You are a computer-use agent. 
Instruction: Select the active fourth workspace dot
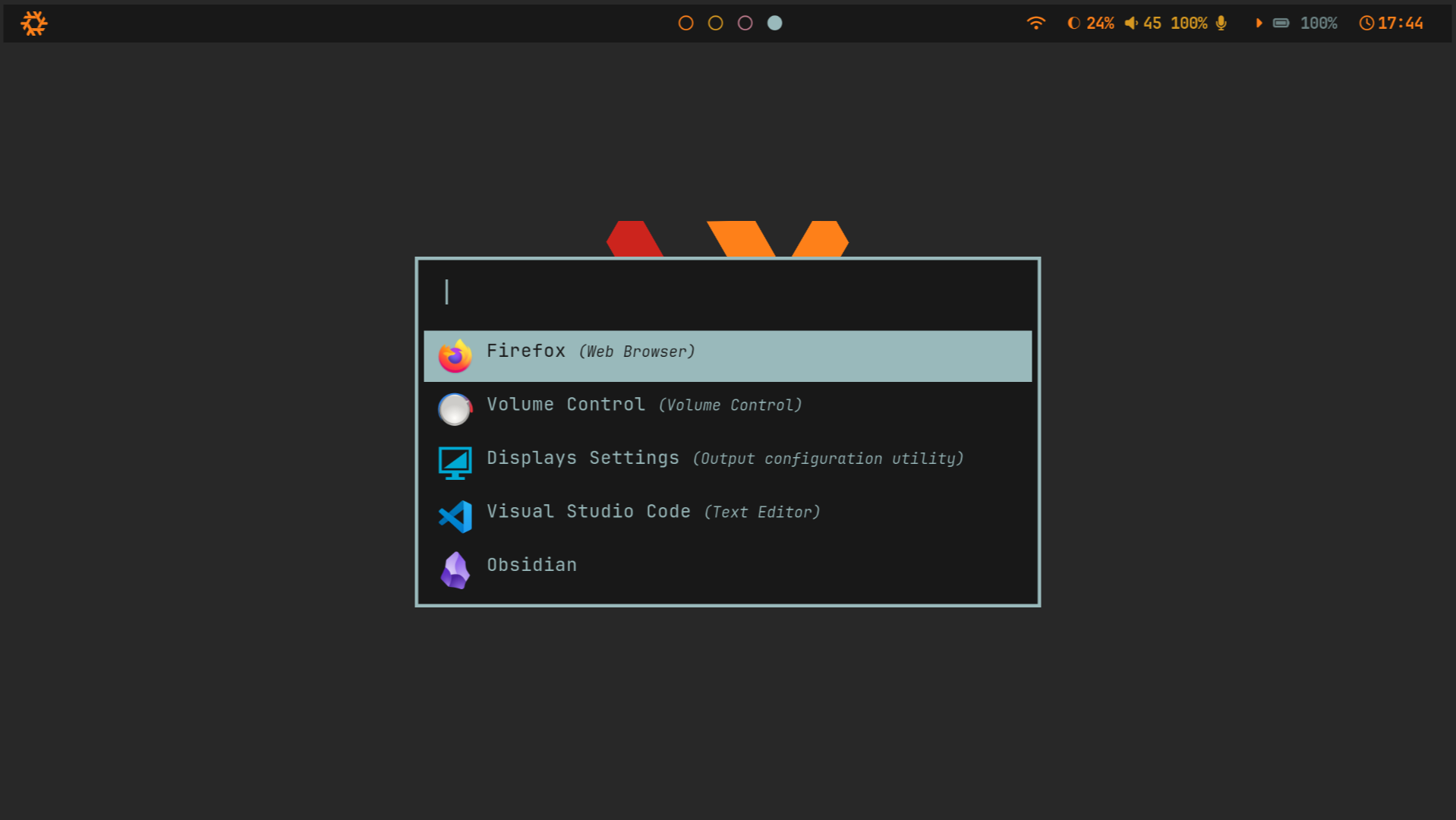tap(774, 23)
